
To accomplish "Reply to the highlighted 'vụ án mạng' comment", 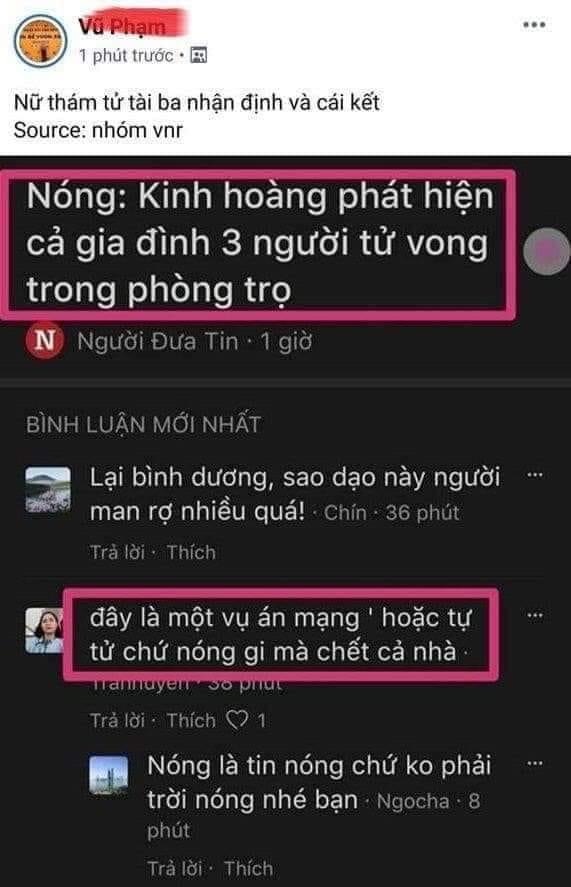I will pos(118,720).
